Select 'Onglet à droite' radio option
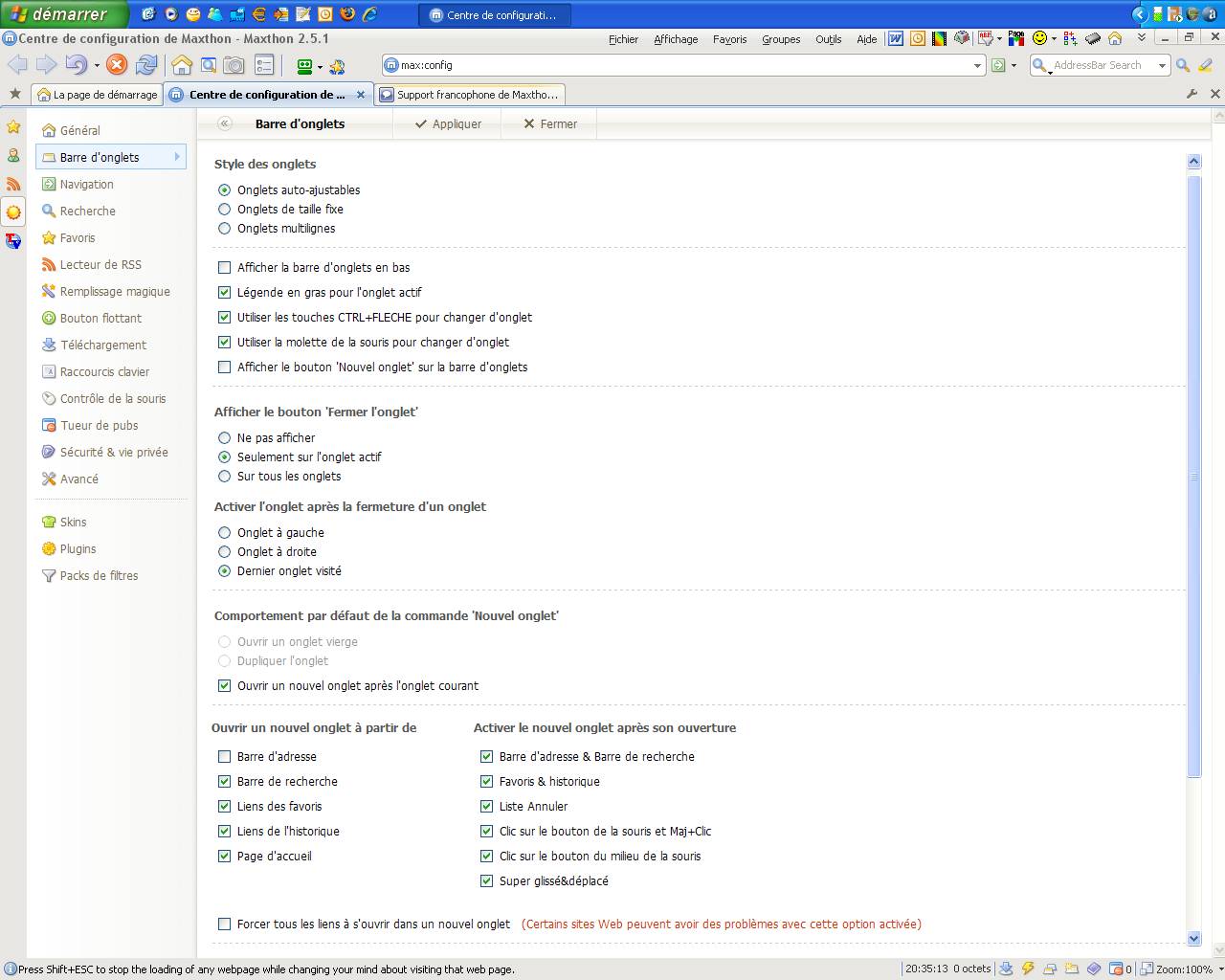 [224, 551]
